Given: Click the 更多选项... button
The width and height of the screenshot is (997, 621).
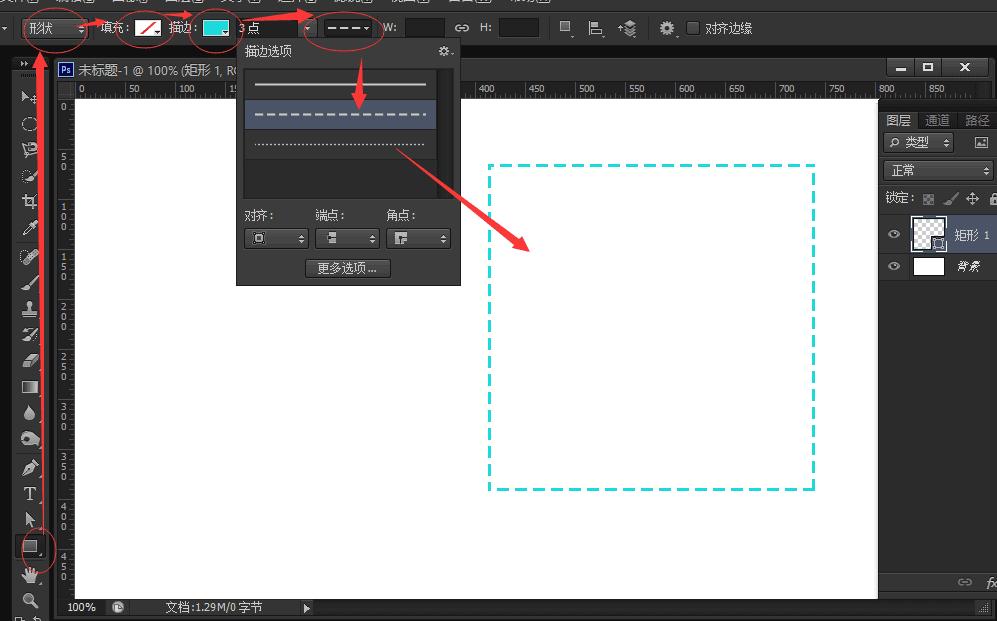Looking at the screenshot, I should click(347, 268).
